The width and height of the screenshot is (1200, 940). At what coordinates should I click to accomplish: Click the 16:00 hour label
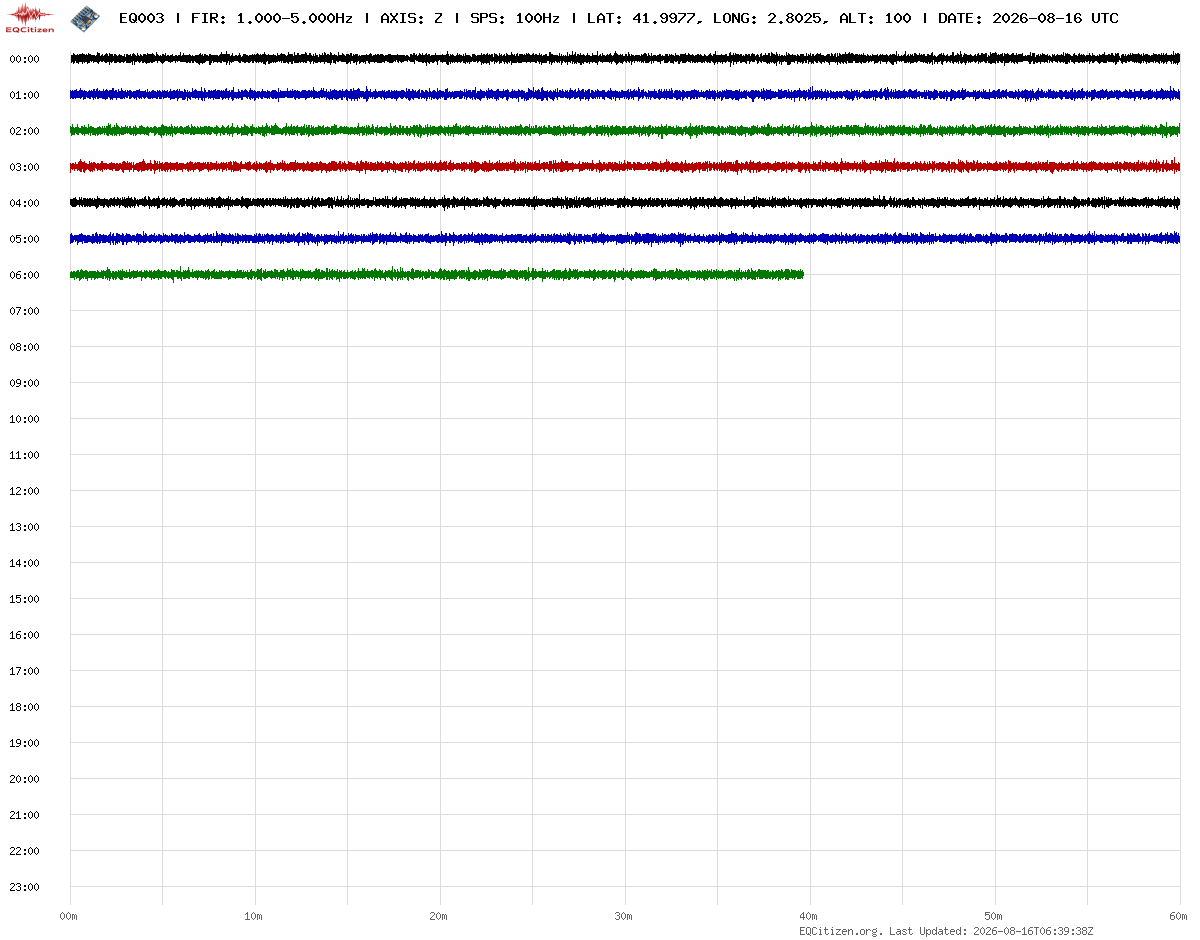(24, 635)
